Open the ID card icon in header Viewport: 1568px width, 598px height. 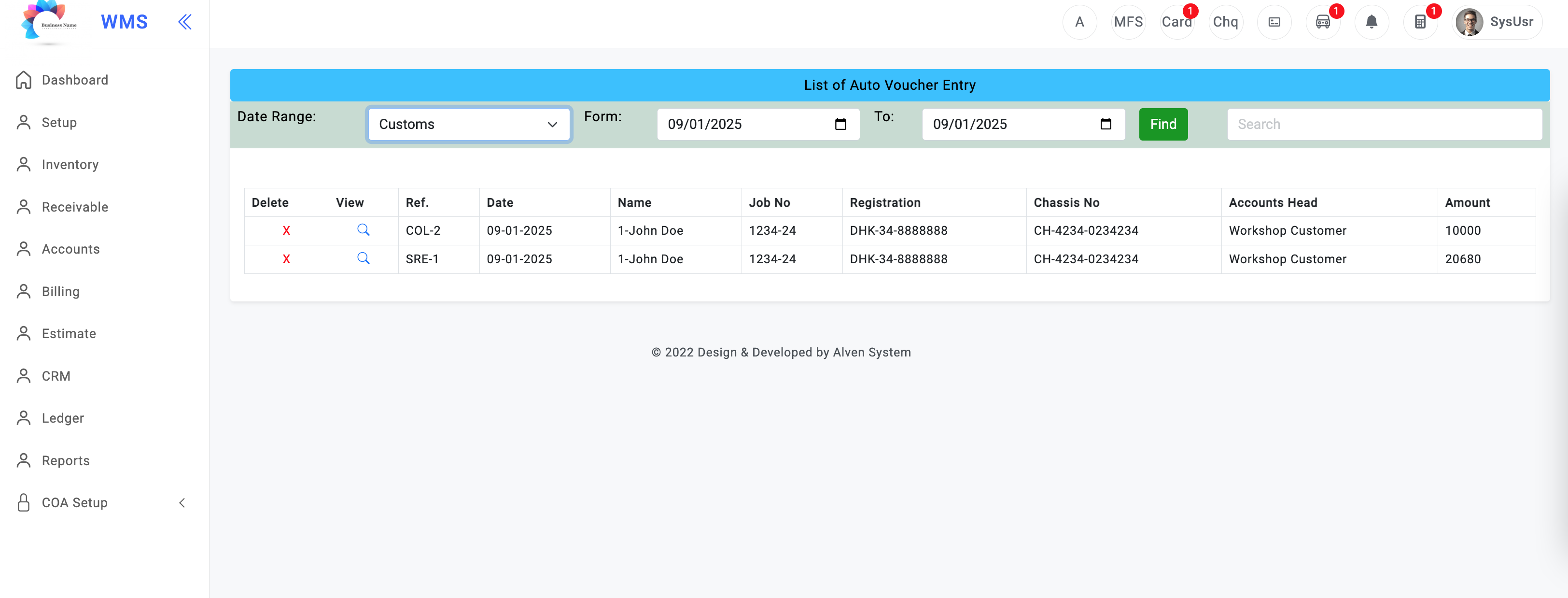pos(1274,22)
